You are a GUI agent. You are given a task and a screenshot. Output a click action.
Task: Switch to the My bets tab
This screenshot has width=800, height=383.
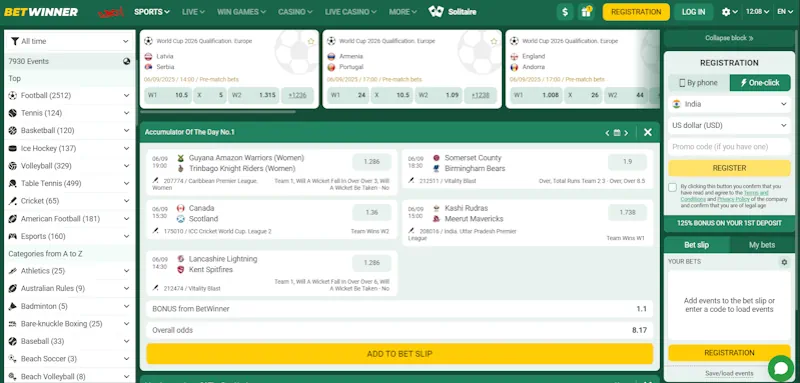point(762,245)
